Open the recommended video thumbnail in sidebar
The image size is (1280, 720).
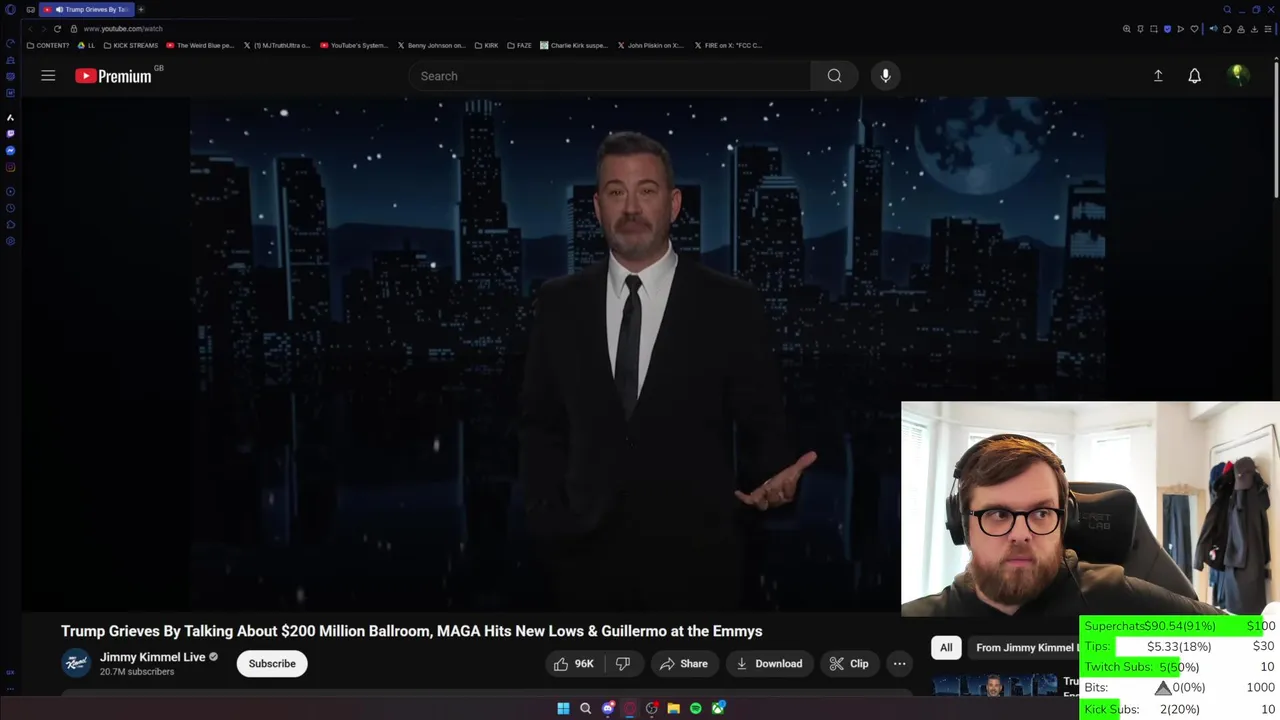[994, 686]
